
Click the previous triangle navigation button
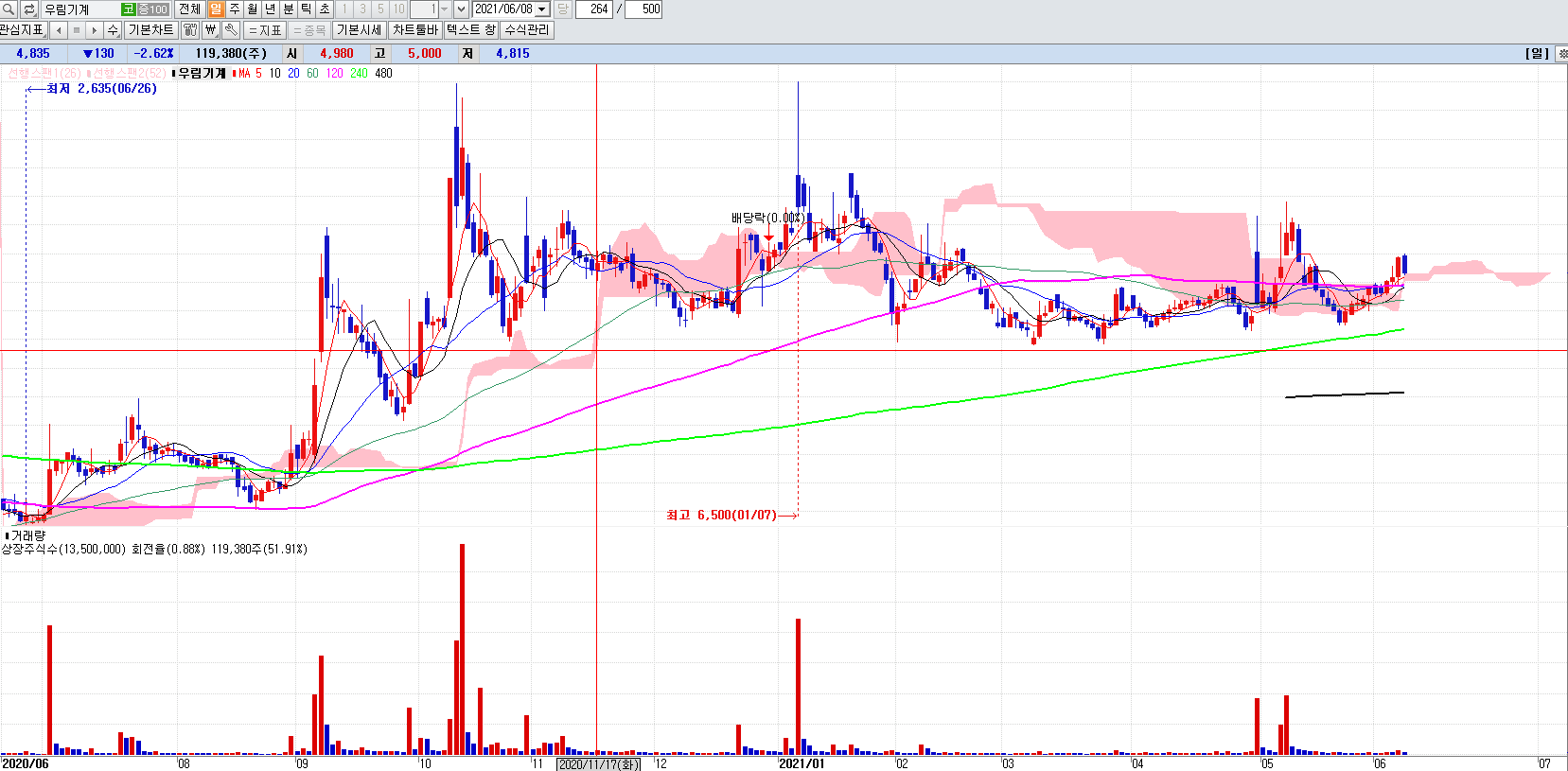(x=59, y=30)
